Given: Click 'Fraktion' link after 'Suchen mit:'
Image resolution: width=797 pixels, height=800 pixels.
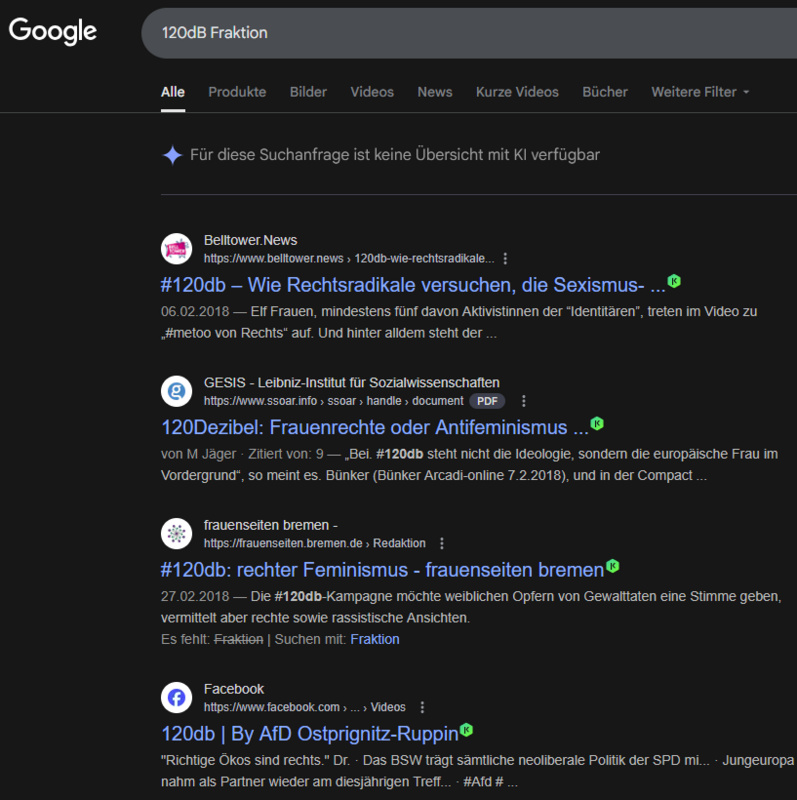Looking at the screenshot, I should click(375, 639).
